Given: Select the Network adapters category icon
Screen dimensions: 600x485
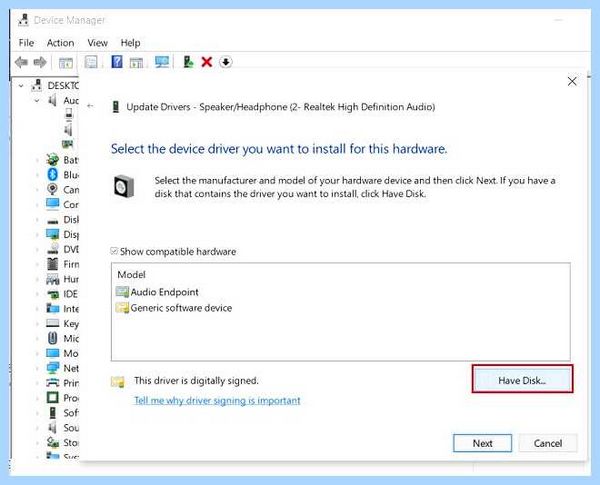Looking at the screenshot, I should (x=52, y=368).
